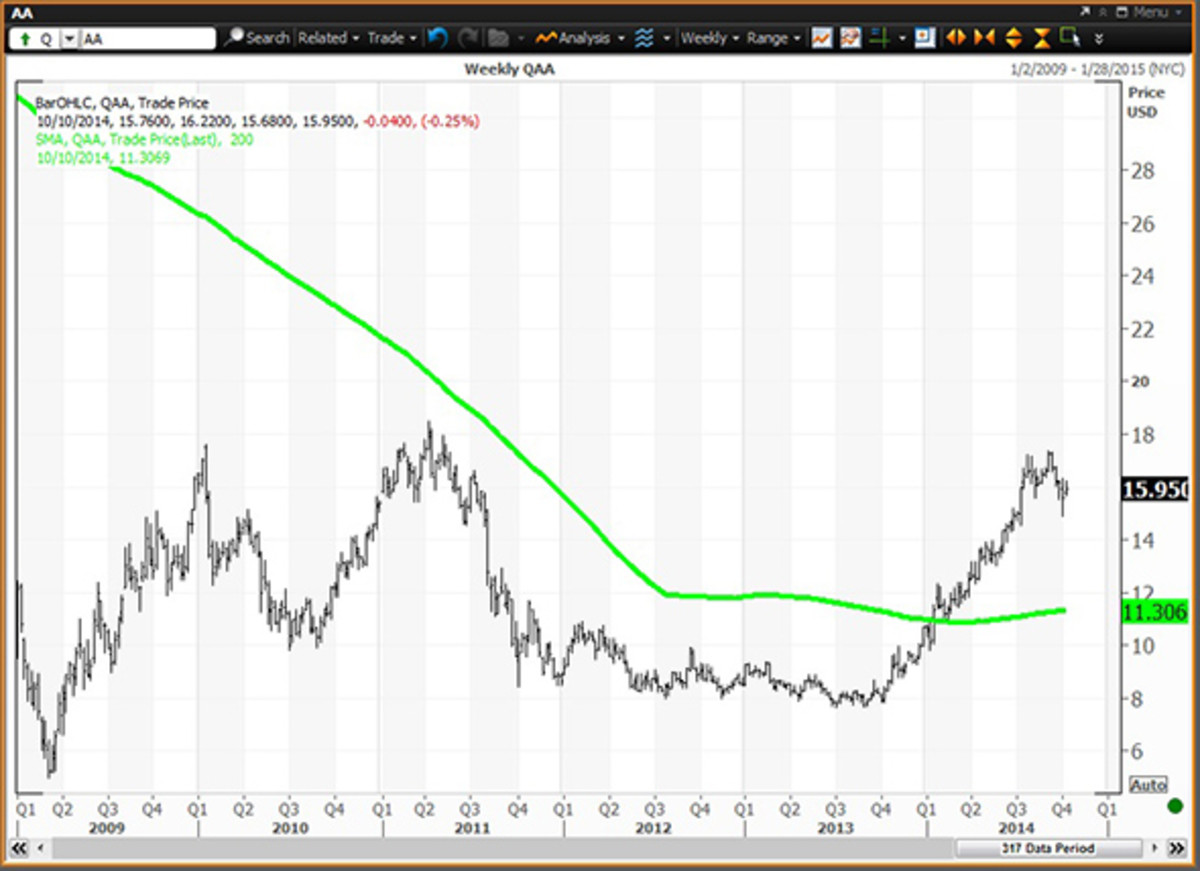Open the Q symbol type dropdown

pos(69,39)
